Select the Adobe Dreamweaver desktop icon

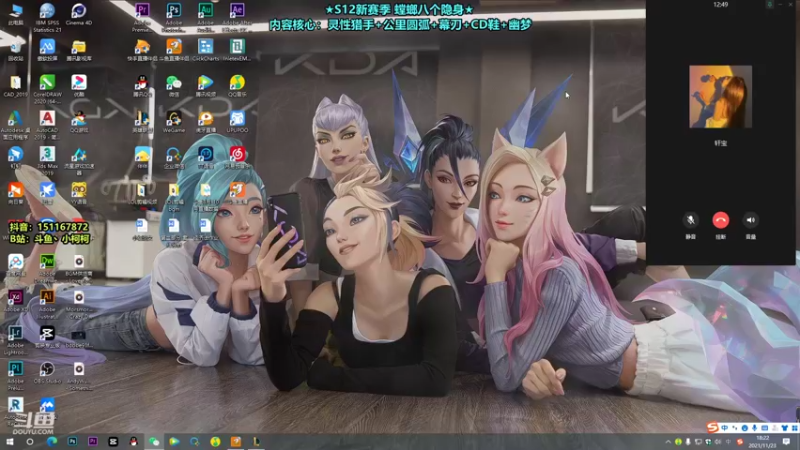click(x=47, y=262)
